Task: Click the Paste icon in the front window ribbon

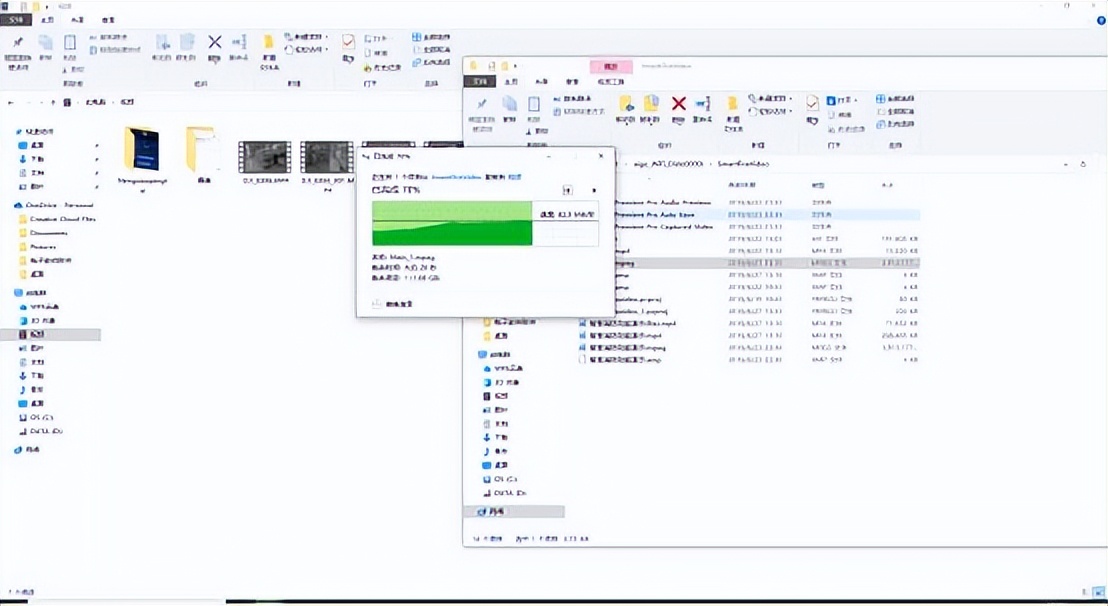Action: 533,104
